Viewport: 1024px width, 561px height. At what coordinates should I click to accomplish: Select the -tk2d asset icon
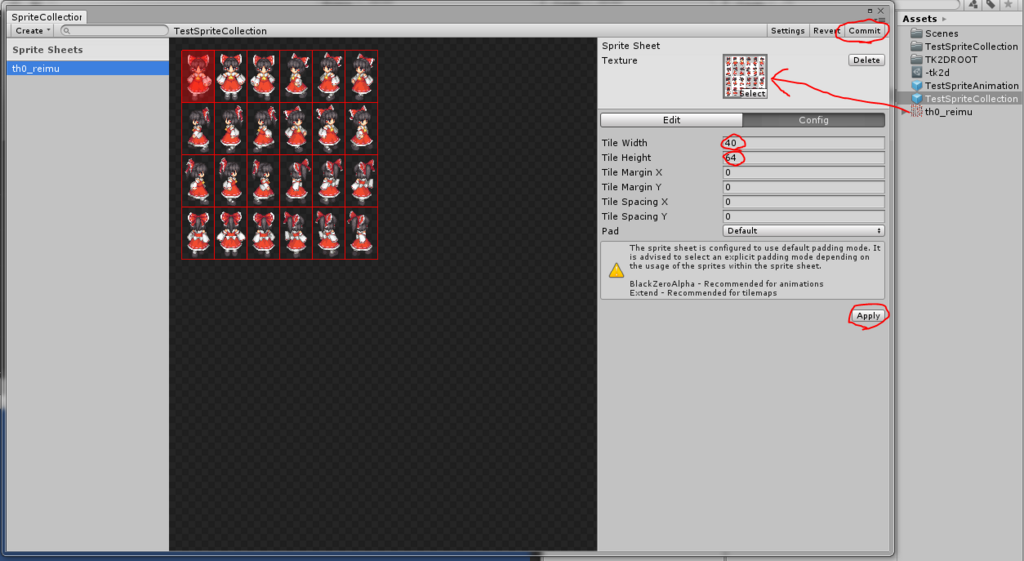[x=917, y=72]
